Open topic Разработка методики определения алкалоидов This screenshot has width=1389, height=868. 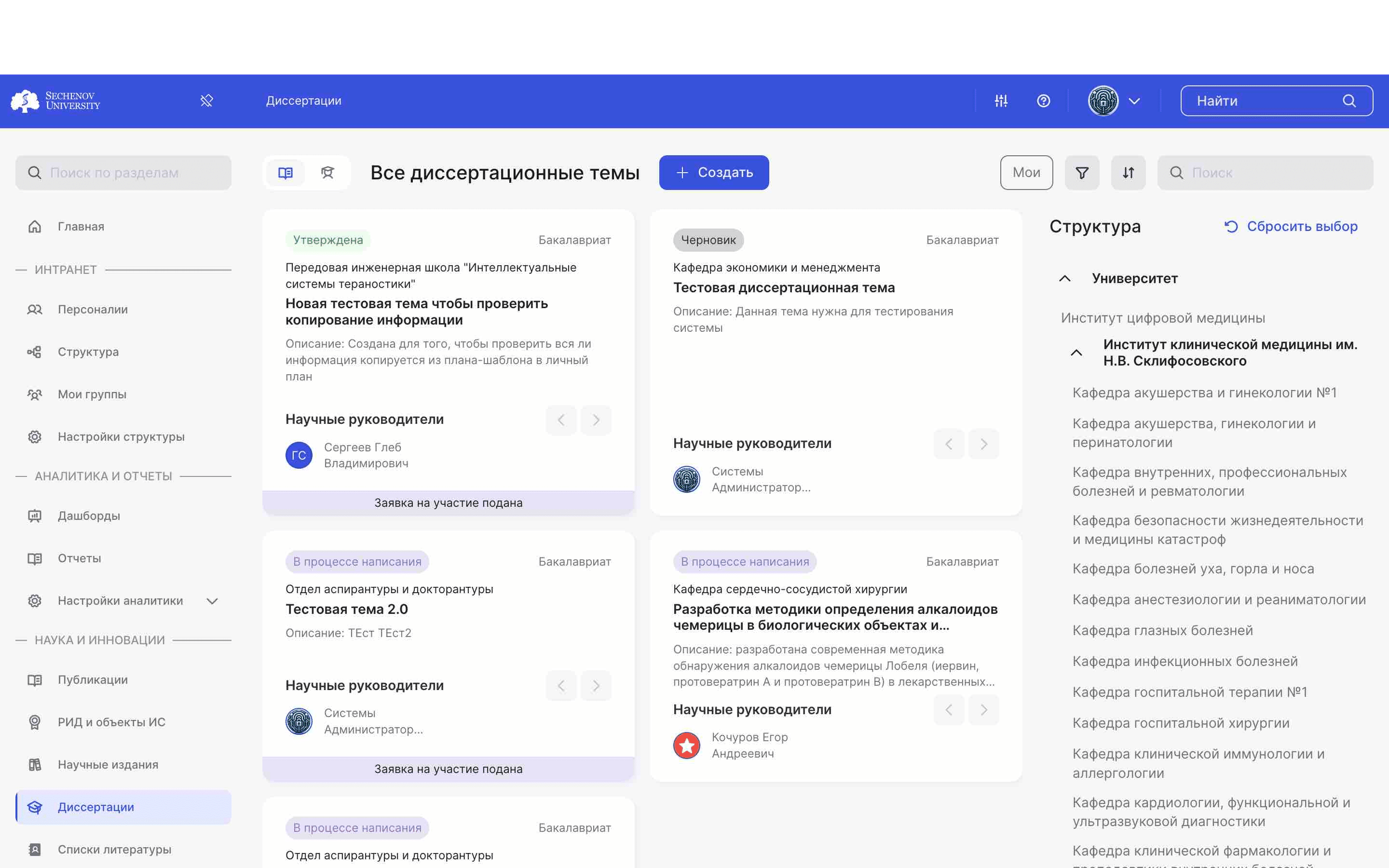835,617
